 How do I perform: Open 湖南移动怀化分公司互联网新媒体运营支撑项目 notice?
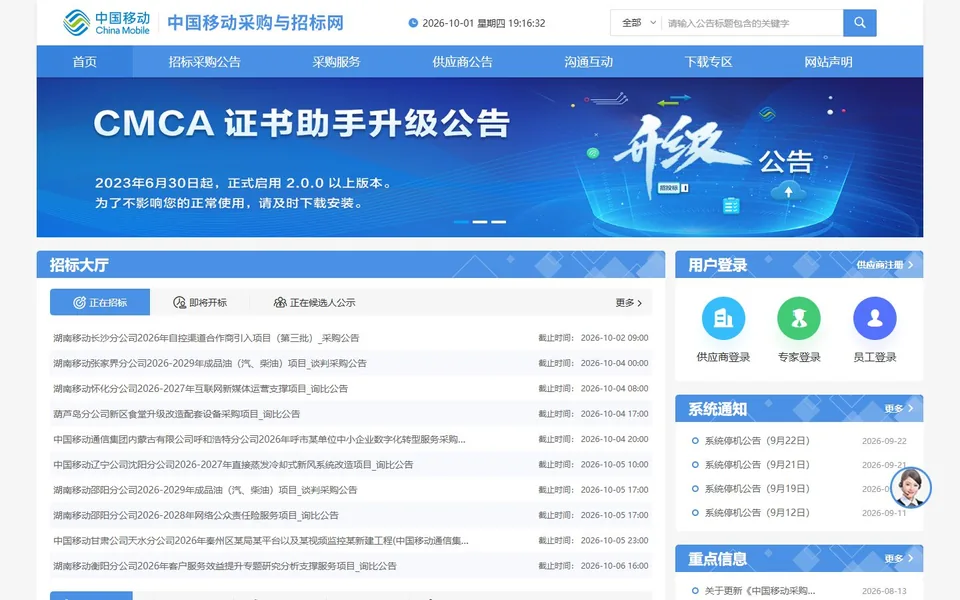pyautogui.click(x=201, y=388)
